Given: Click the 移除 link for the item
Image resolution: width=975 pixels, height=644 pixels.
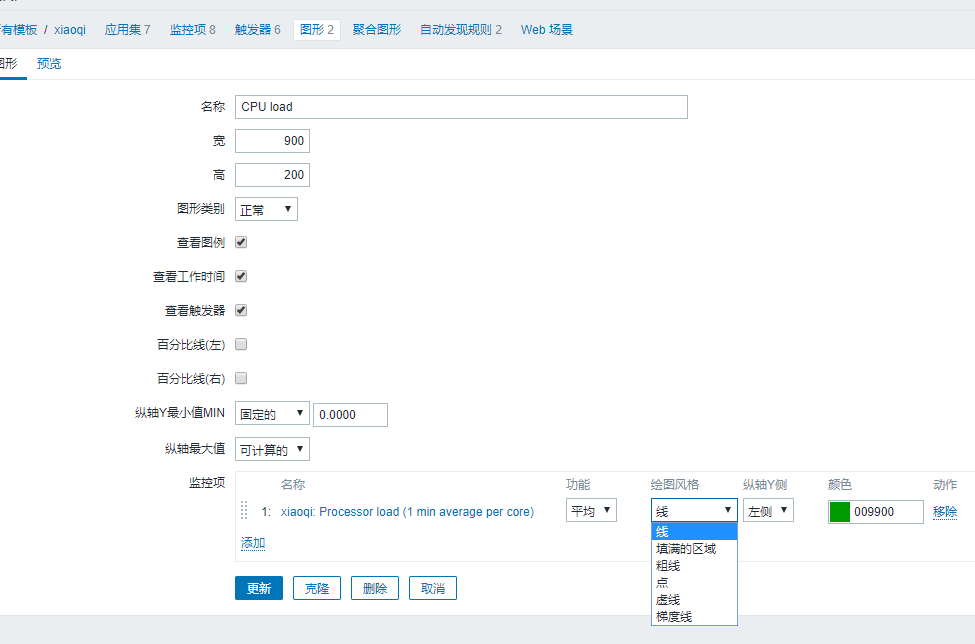Looking at the screenshot, I should pos(945,512).
